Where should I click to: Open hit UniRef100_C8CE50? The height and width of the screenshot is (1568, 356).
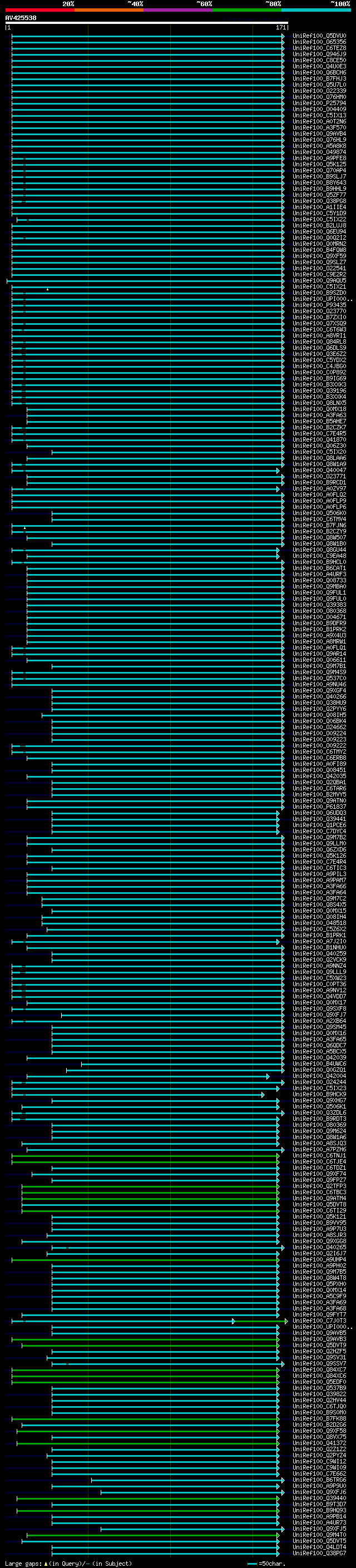319,60
